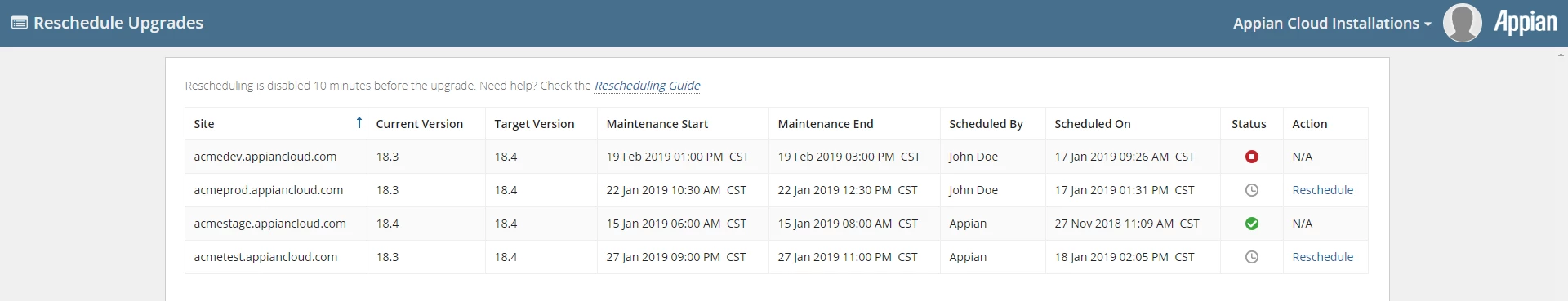
Task: Click the Site column sort arrow
Action: pyautogui.click(x=359, y=123)
